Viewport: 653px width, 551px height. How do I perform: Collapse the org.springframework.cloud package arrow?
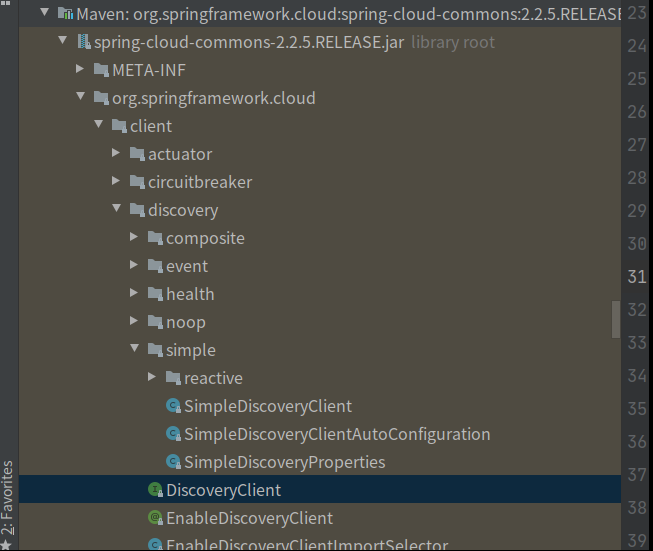(x=81, y=96)
